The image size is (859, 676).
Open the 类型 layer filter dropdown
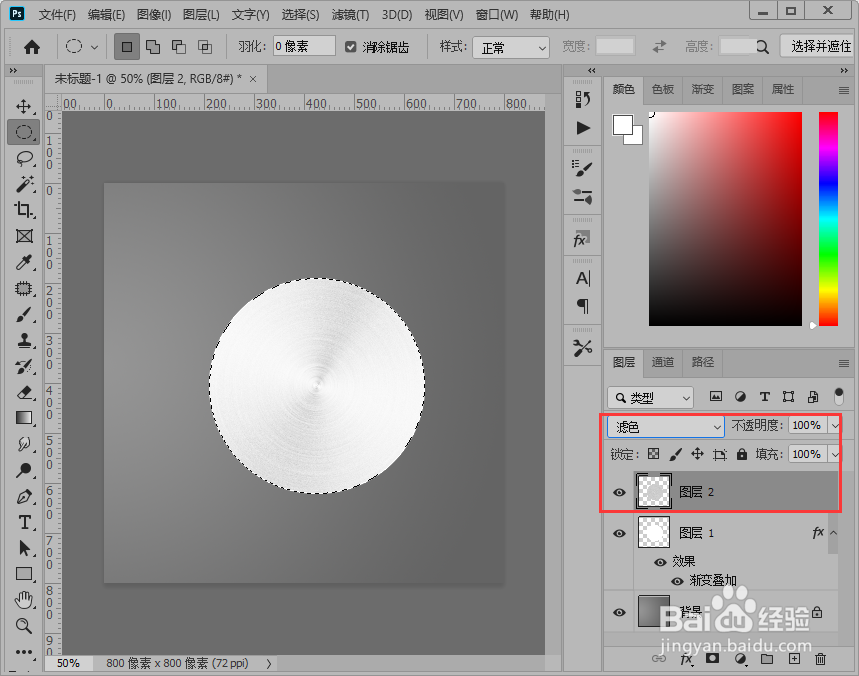point(650,398)
